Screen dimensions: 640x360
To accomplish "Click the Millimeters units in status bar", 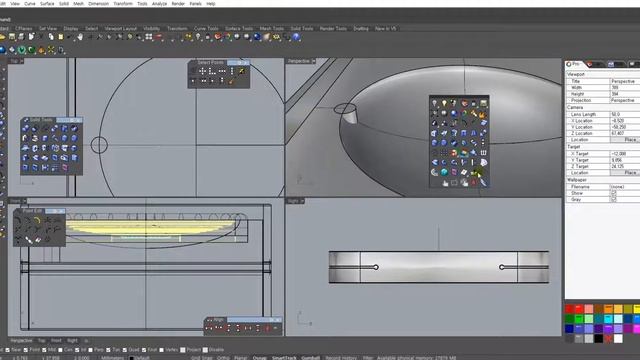I will click(112, 358).
